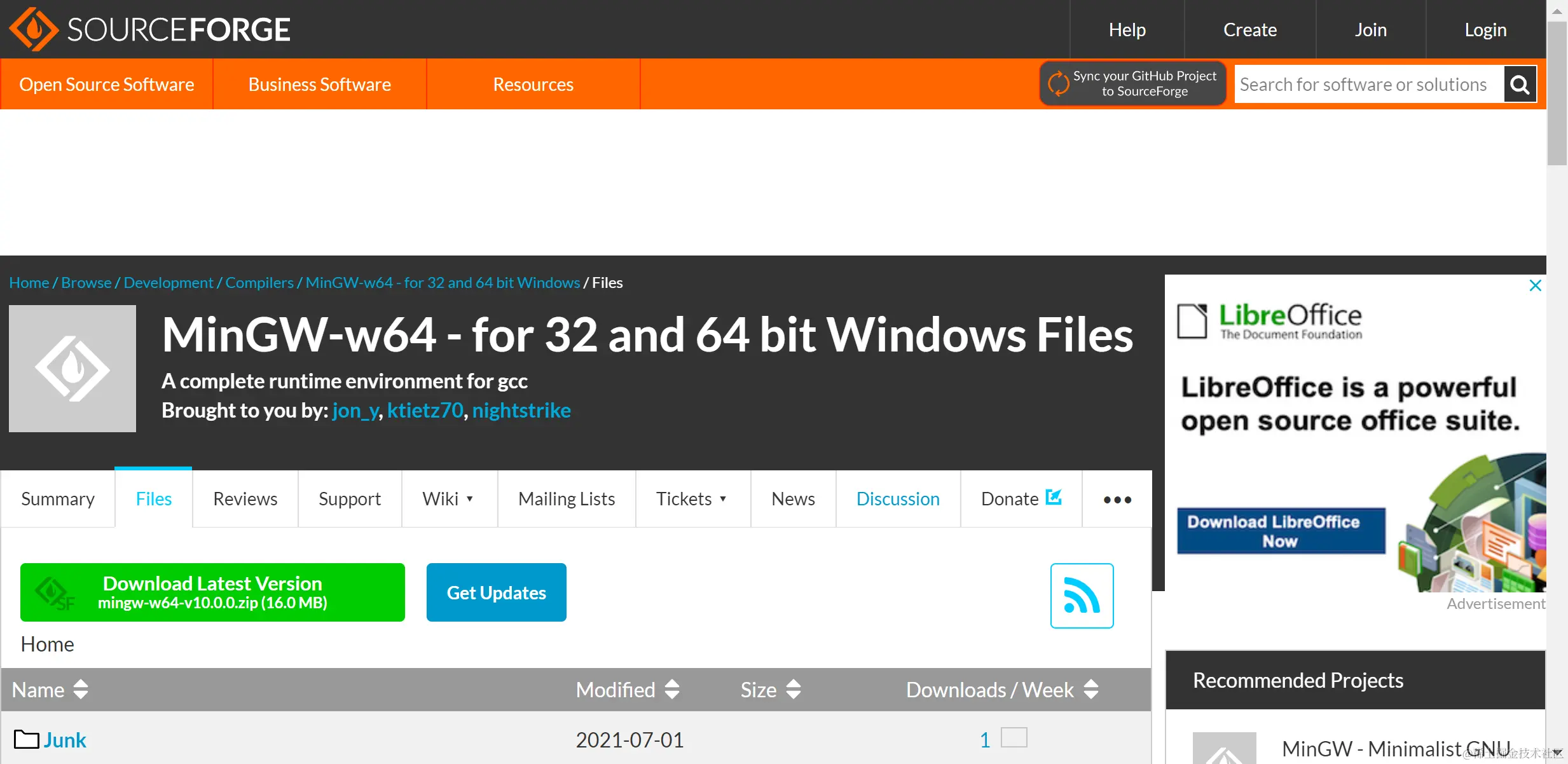Click Browse breadcrumb link

point(86,282)
